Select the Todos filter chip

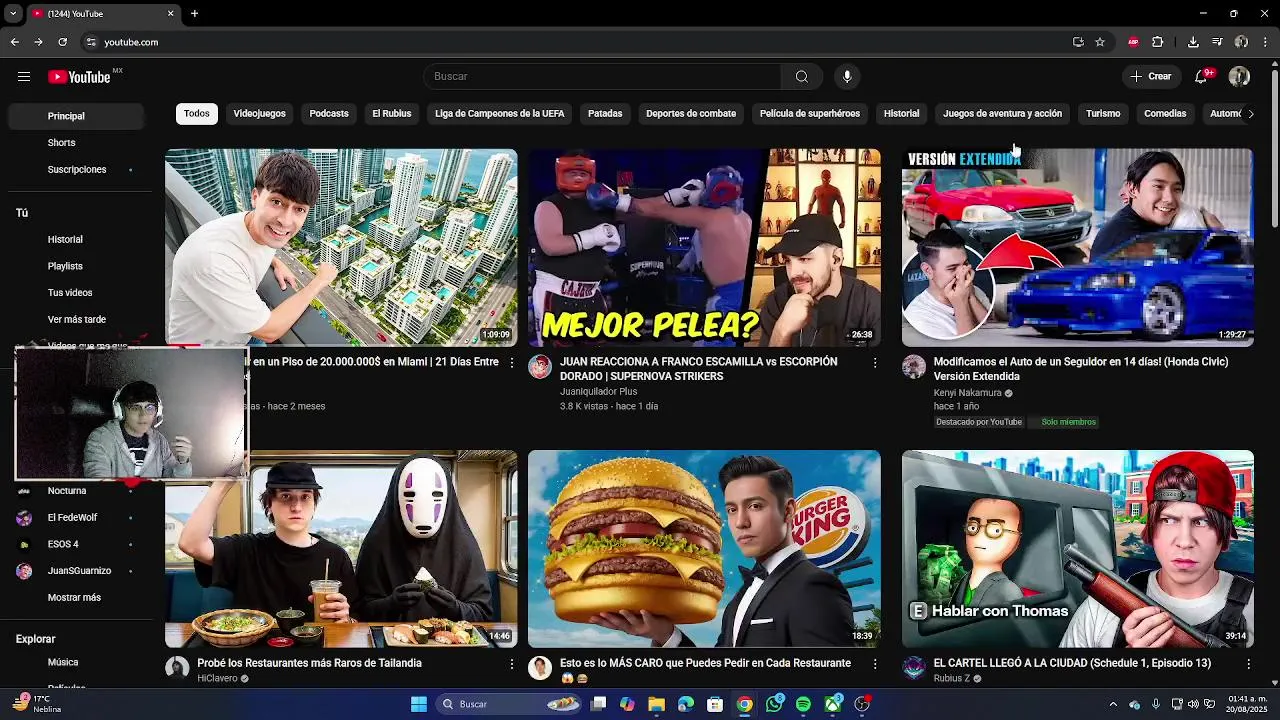(197, 114)
